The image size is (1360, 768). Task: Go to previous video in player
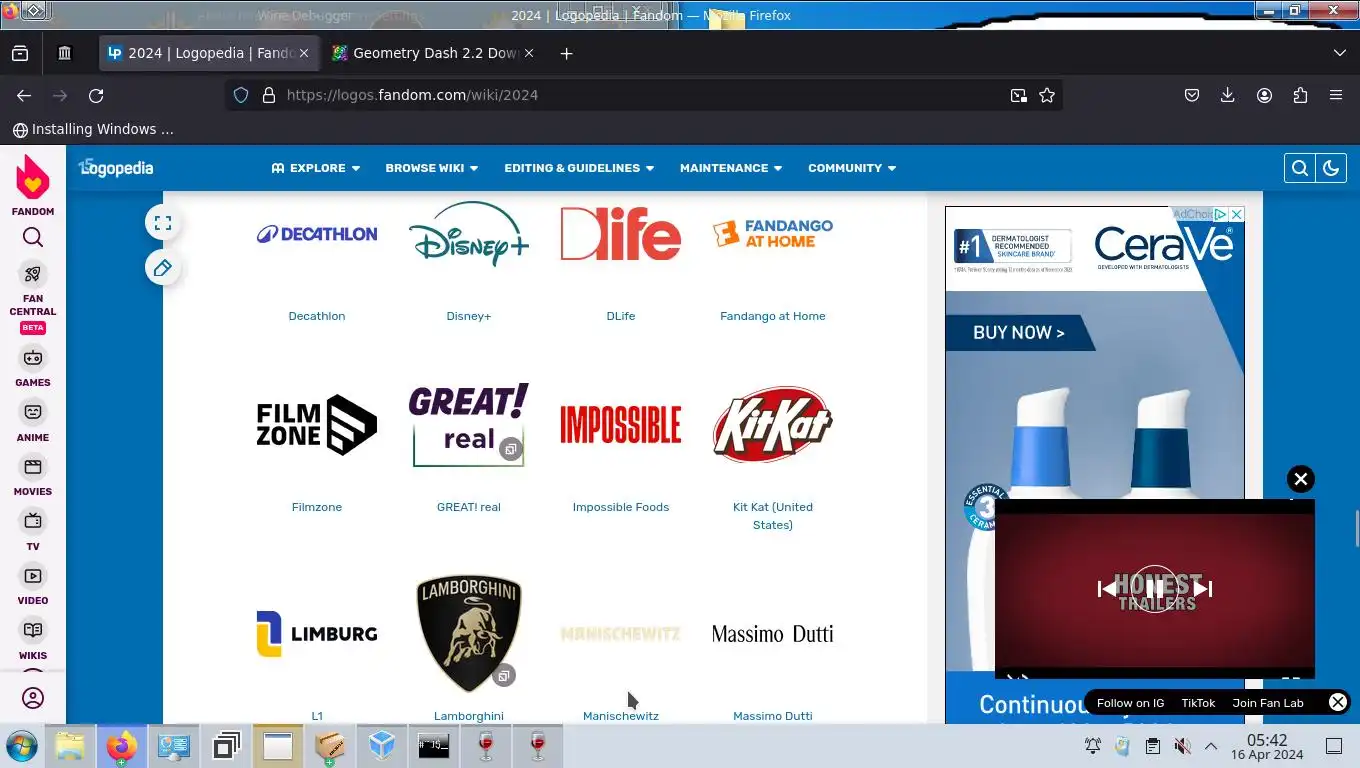[x=1107, y=589]
